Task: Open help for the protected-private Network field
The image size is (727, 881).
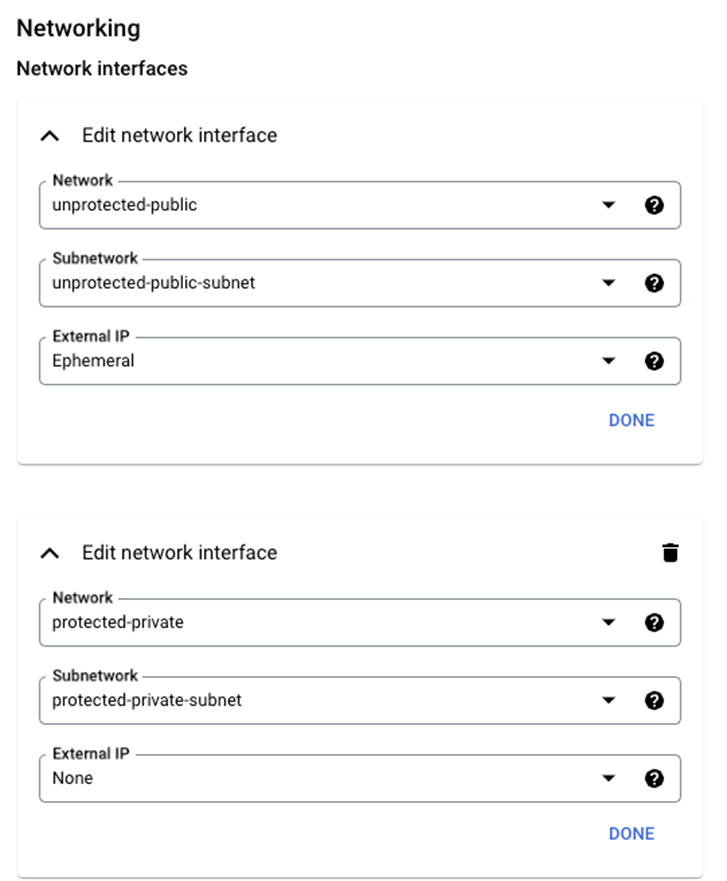Action: 655,622
